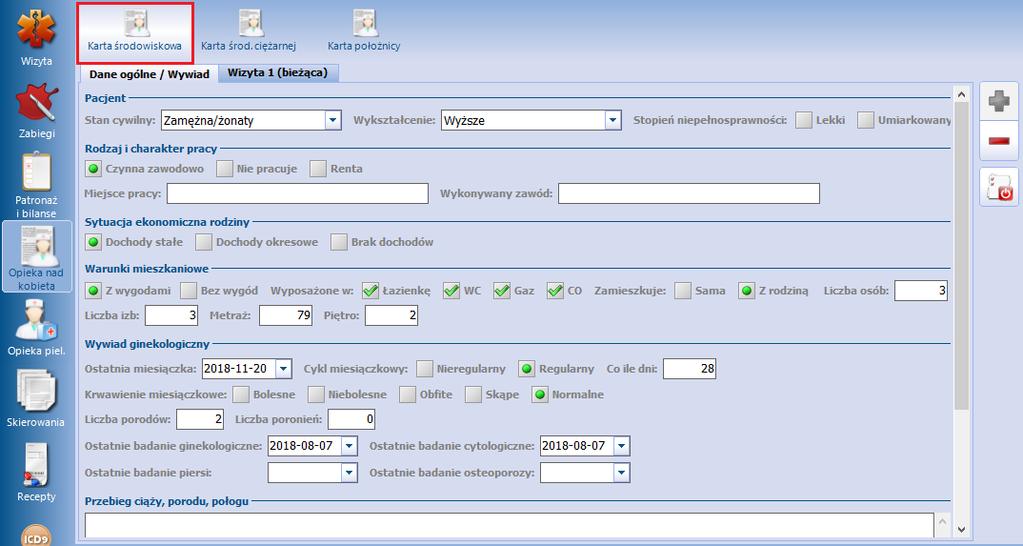Viewport: 1023px width, 546px height.
Task: Open the Recepty sidebar module
Action: [x=37, y=472]
